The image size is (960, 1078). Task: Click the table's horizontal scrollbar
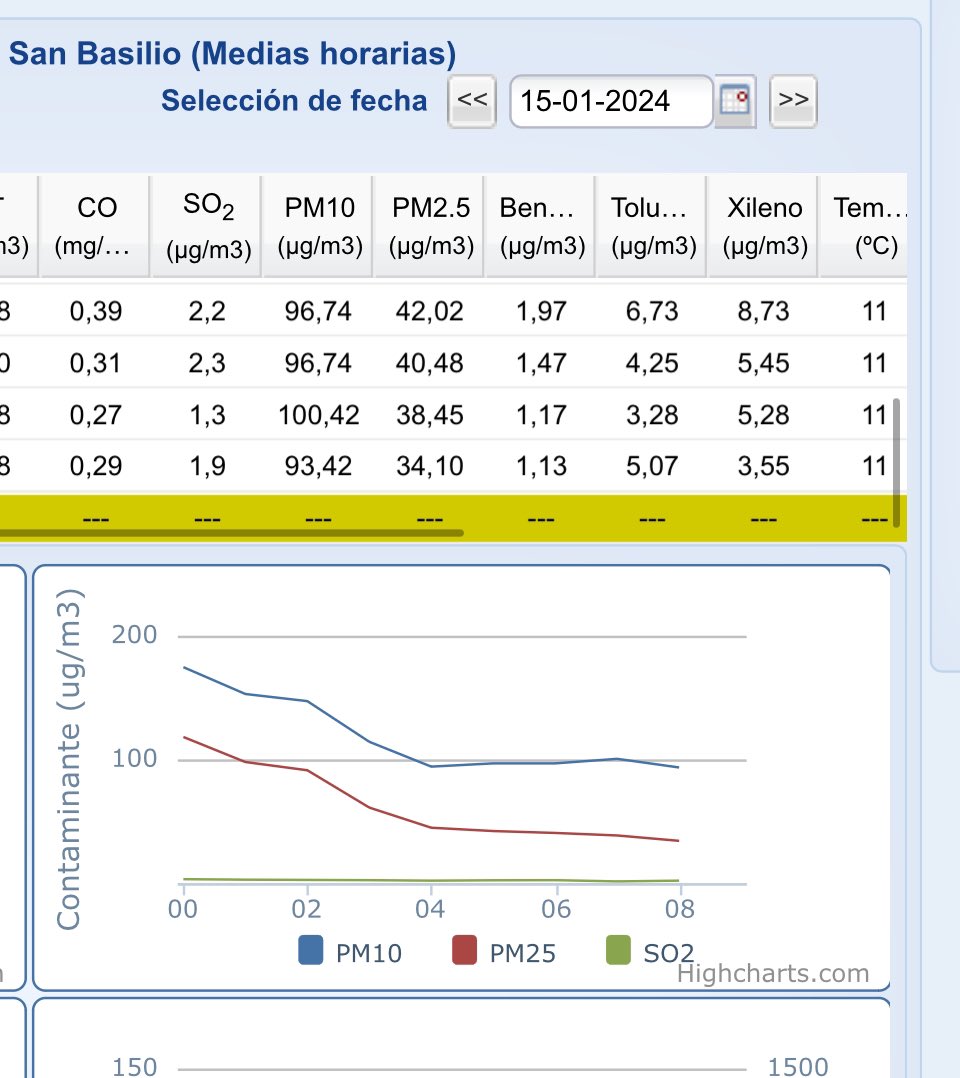click(232, 533)
